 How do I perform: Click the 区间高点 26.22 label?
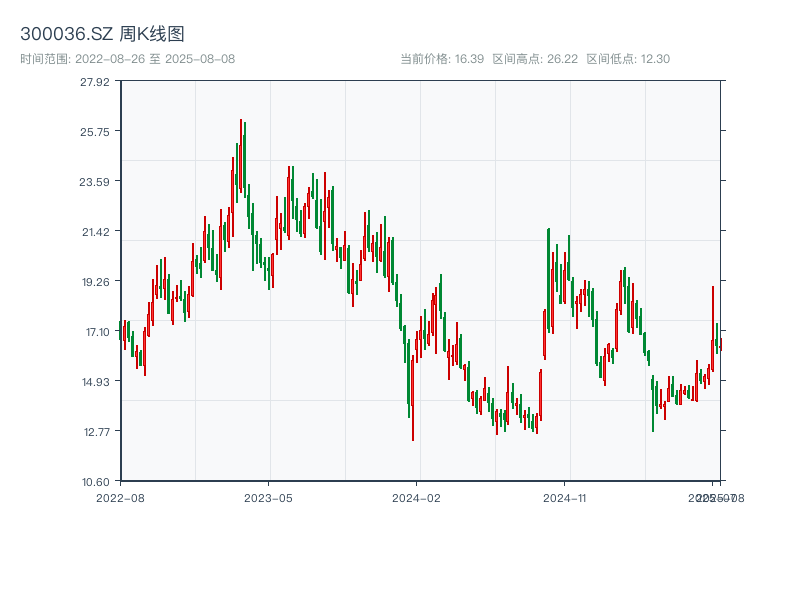tap(535, 59)
